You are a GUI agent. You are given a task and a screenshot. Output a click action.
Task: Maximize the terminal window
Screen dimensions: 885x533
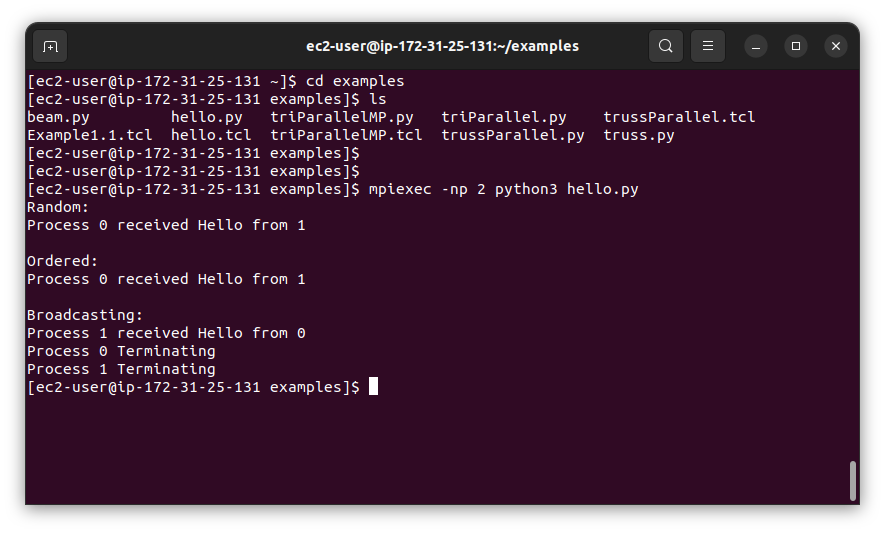coord(796,46)
